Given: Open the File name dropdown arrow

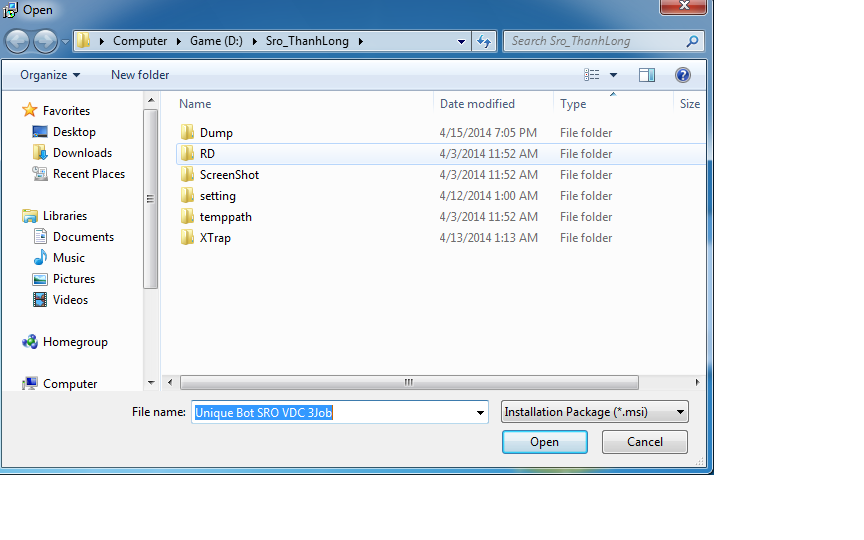Looking at the screenshot, I should coord(480,412).
